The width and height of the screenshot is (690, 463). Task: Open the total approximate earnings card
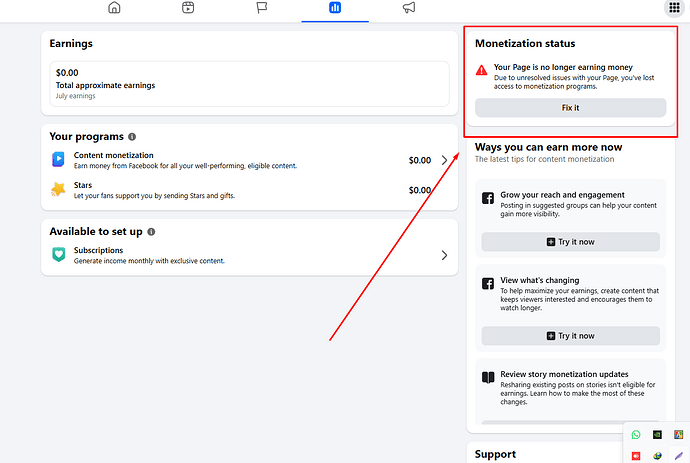tap(250, 84)
